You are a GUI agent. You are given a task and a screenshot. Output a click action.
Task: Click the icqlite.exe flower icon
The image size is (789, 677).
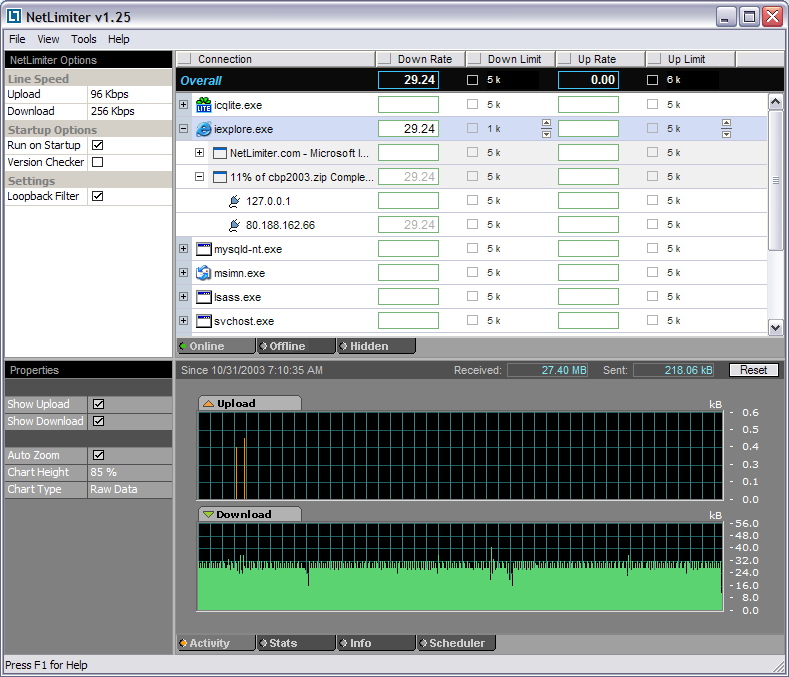coord(203,105)
